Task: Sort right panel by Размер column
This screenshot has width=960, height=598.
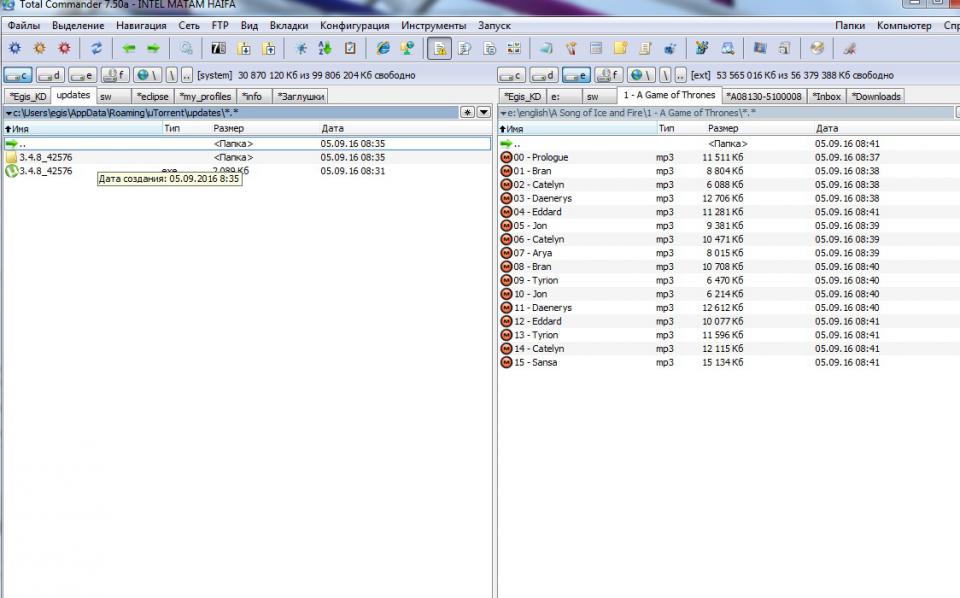Action: click(723, 128)
